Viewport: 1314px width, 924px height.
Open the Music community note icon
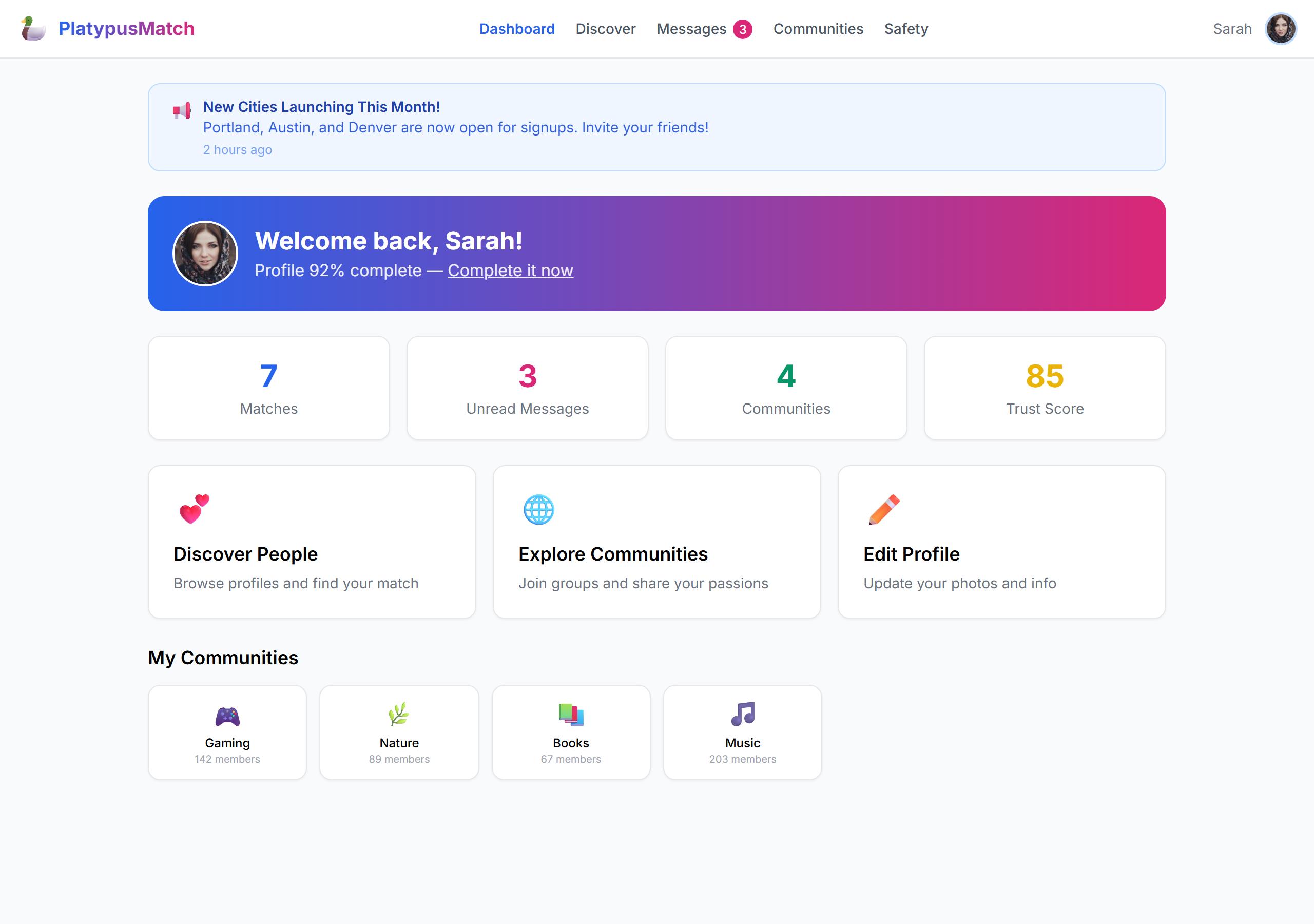click(742, 715)
